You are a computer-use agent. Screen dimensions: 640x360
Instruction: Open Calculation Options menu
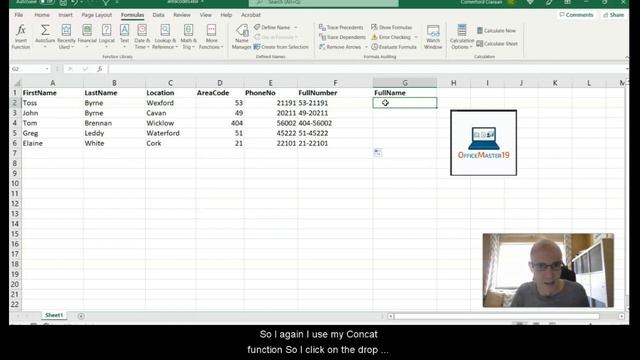pyautogui.click(x=462, y=37)
